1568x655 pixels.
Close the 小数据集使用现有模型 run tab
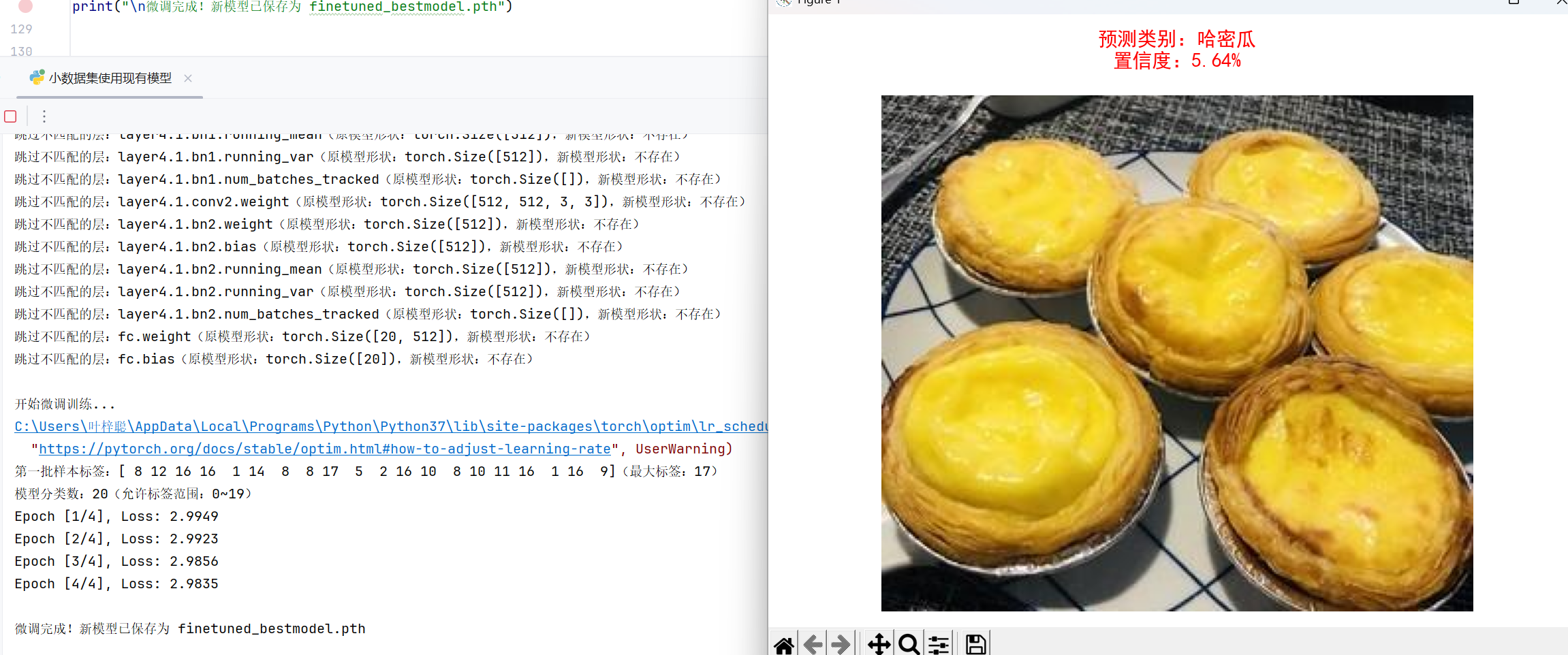coord(188,78)
